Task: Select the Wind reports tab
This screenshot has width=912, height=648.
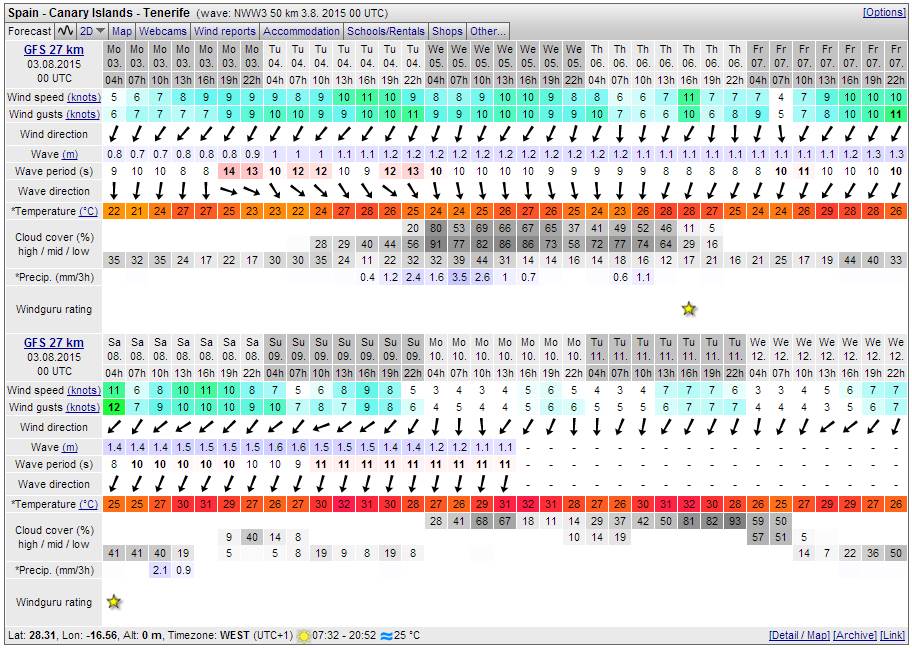Action: point(225,31)
